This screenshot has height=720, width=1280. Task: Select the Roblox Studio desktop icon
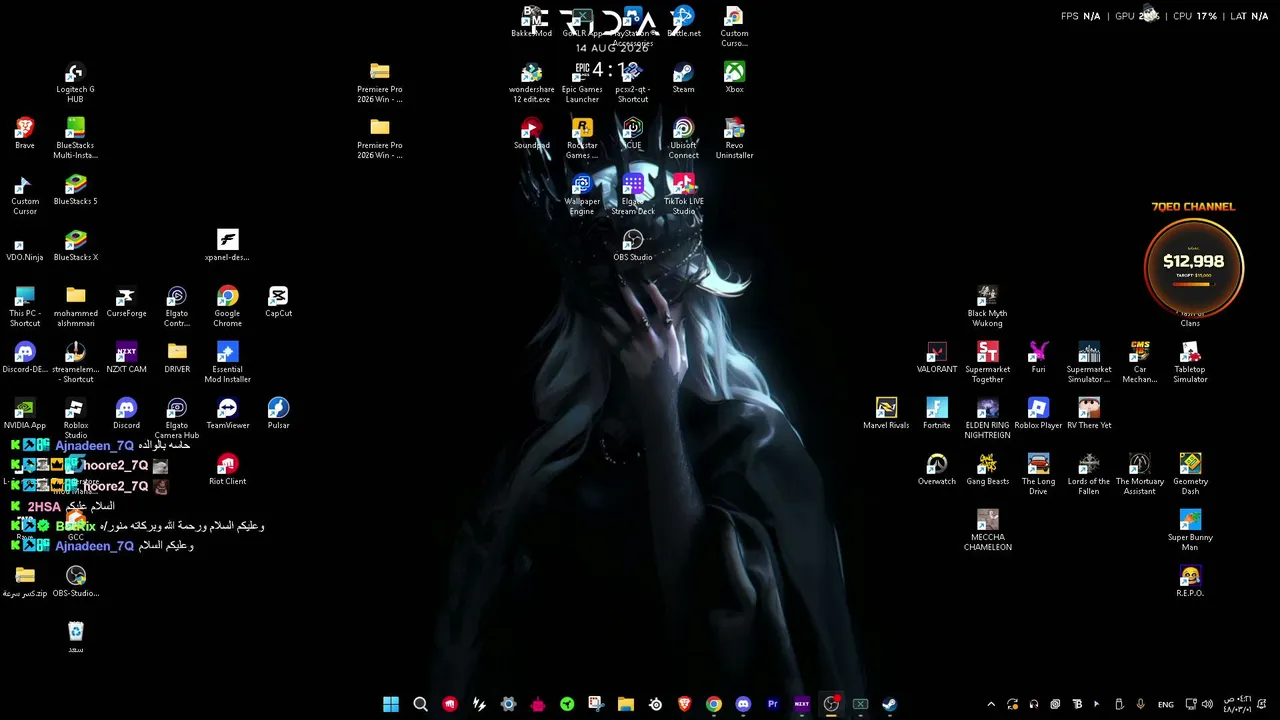coord(75,419)
